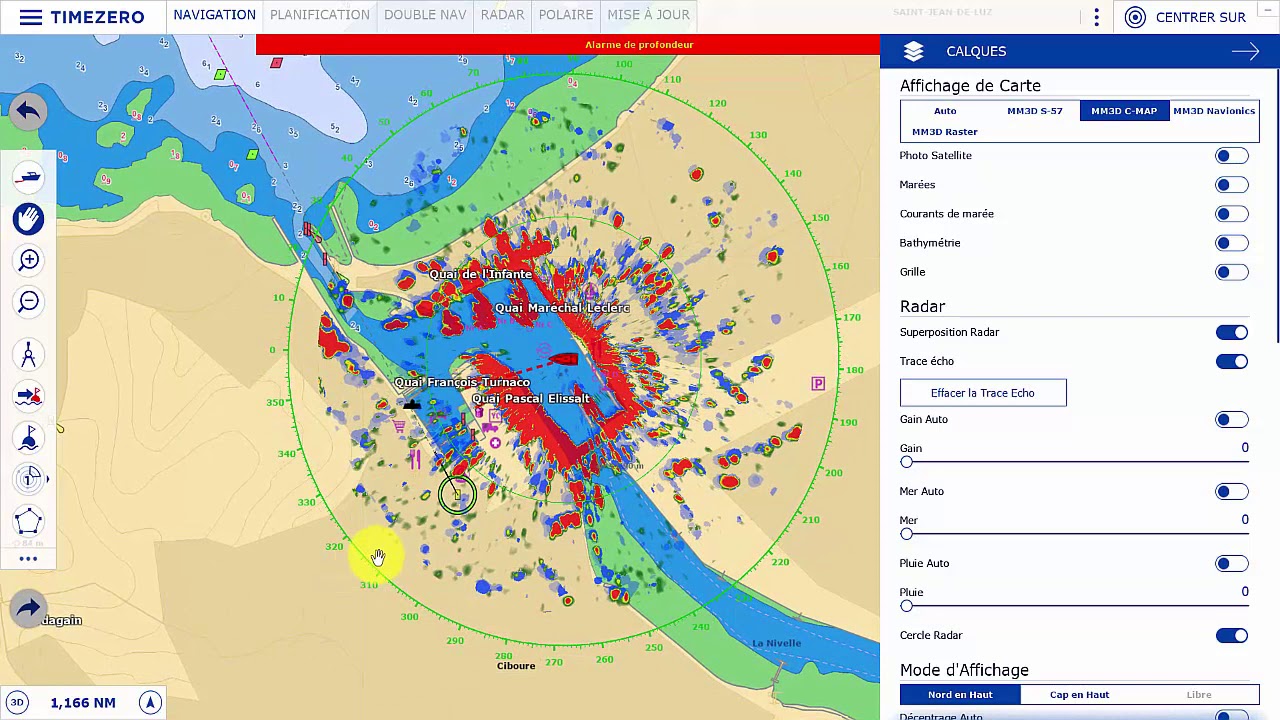Select Cap en Haut display mode
The image size is (1280, 720).
coord(1079,694)
